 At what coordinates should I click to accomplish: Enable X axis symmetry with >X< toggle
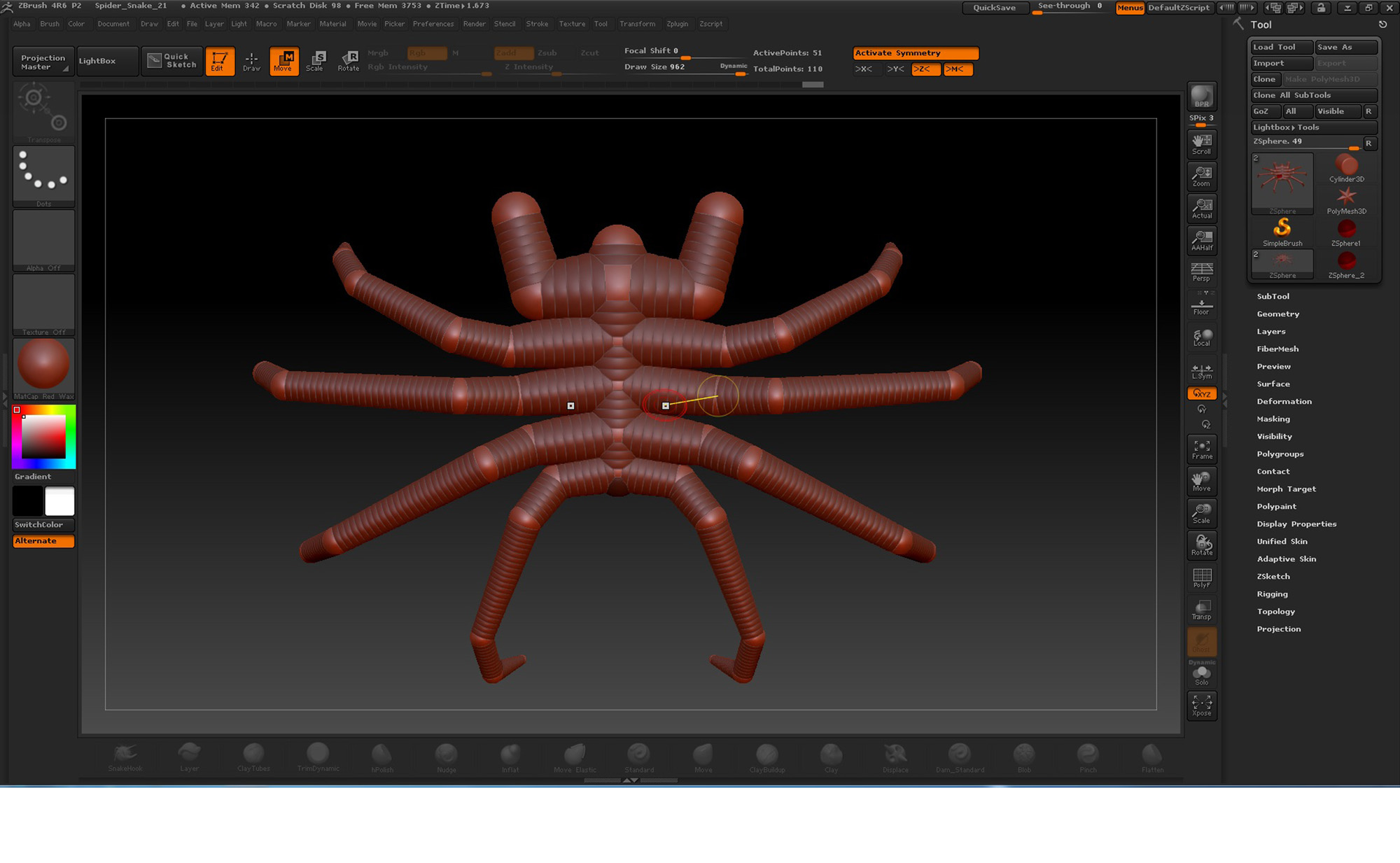tap(866, 69)
